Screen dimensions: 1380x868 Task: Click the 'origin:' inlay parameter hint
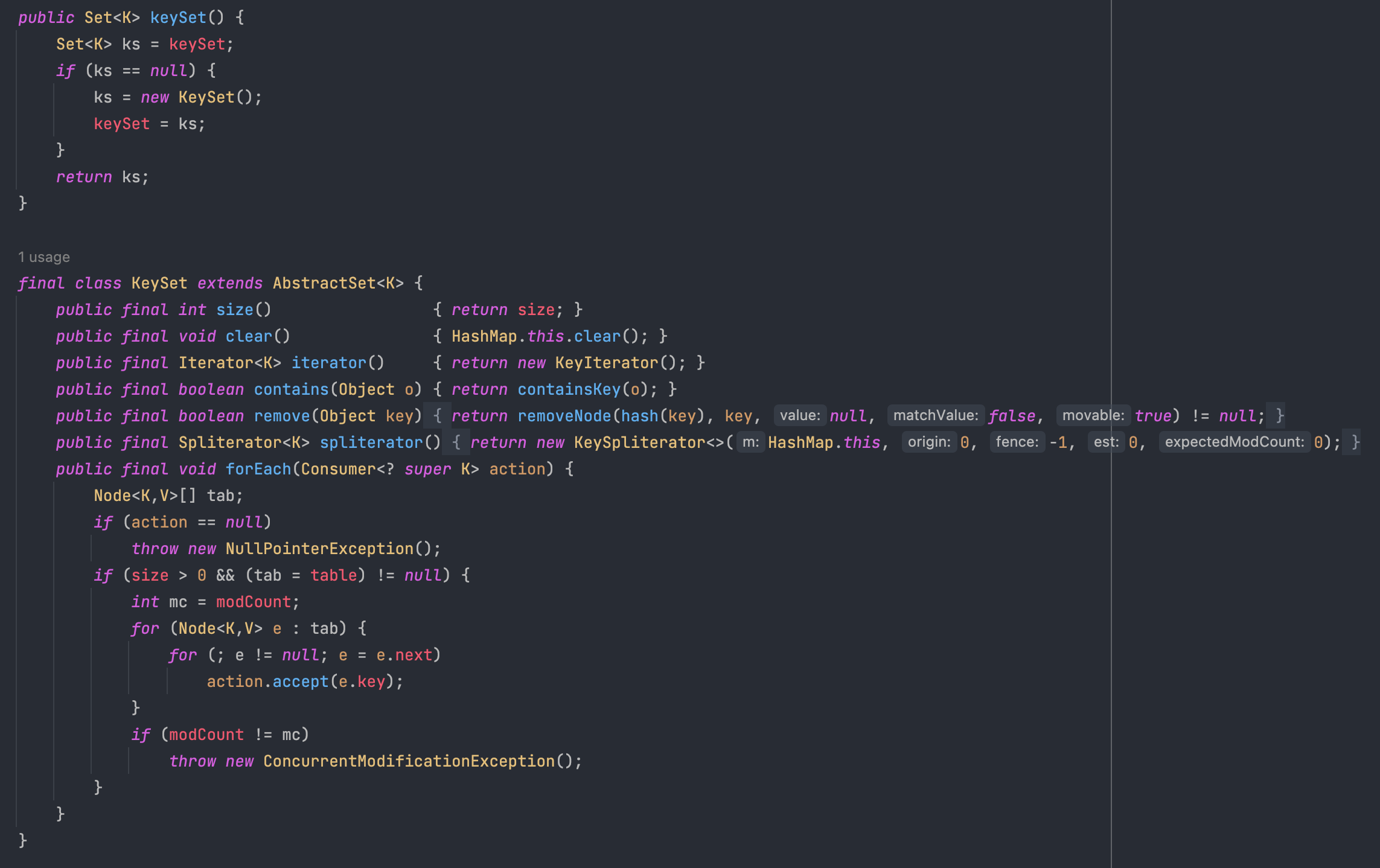pos(929,442)
